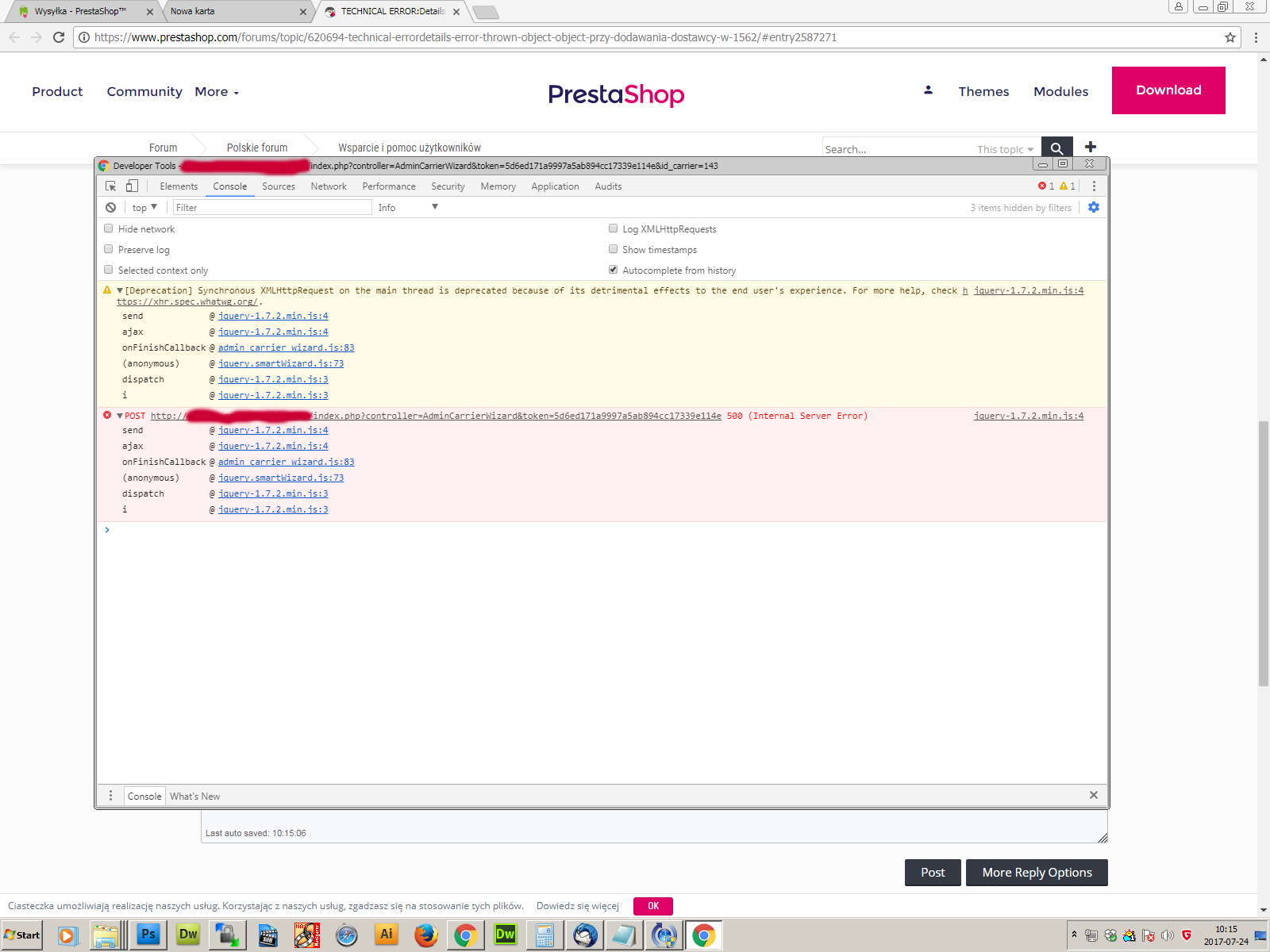Click More Reply Options button
1270x952 pixels.
tap(1037, 873)
